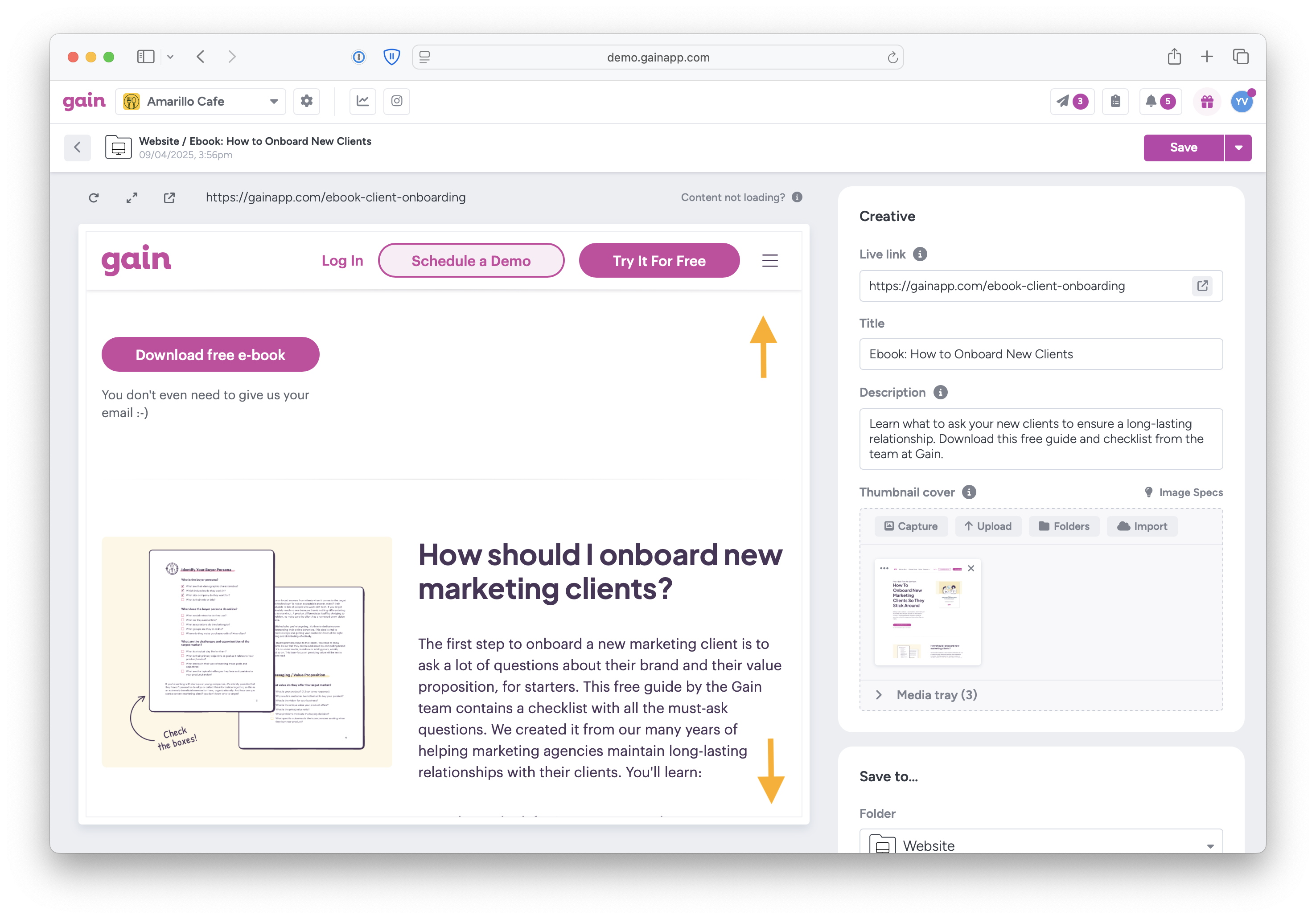Click the Safari address bar
This screenshot has width=1316, height=919.
tap(658, 57)
